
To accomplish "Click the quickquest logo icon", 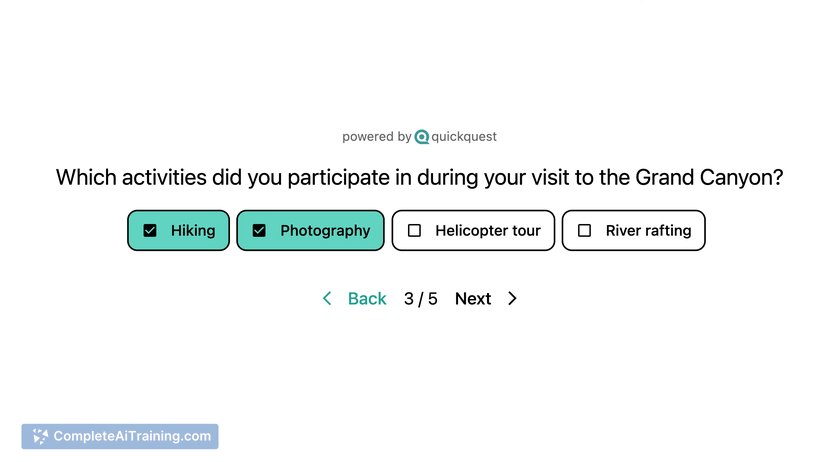I will 422,137.
